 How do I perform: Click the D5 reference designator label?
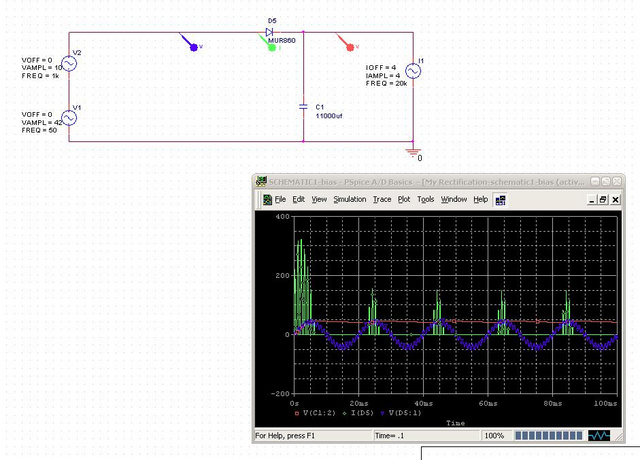tap(272, 21)
